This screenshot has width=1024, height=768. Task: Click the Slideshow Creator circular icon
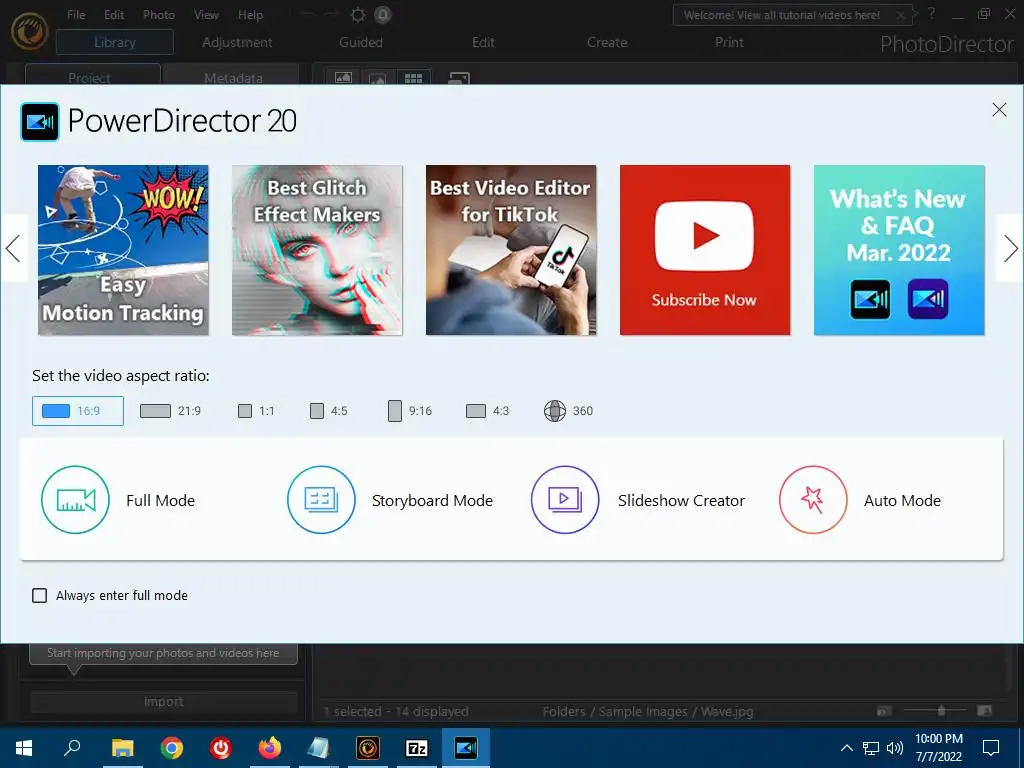[565, 500]
